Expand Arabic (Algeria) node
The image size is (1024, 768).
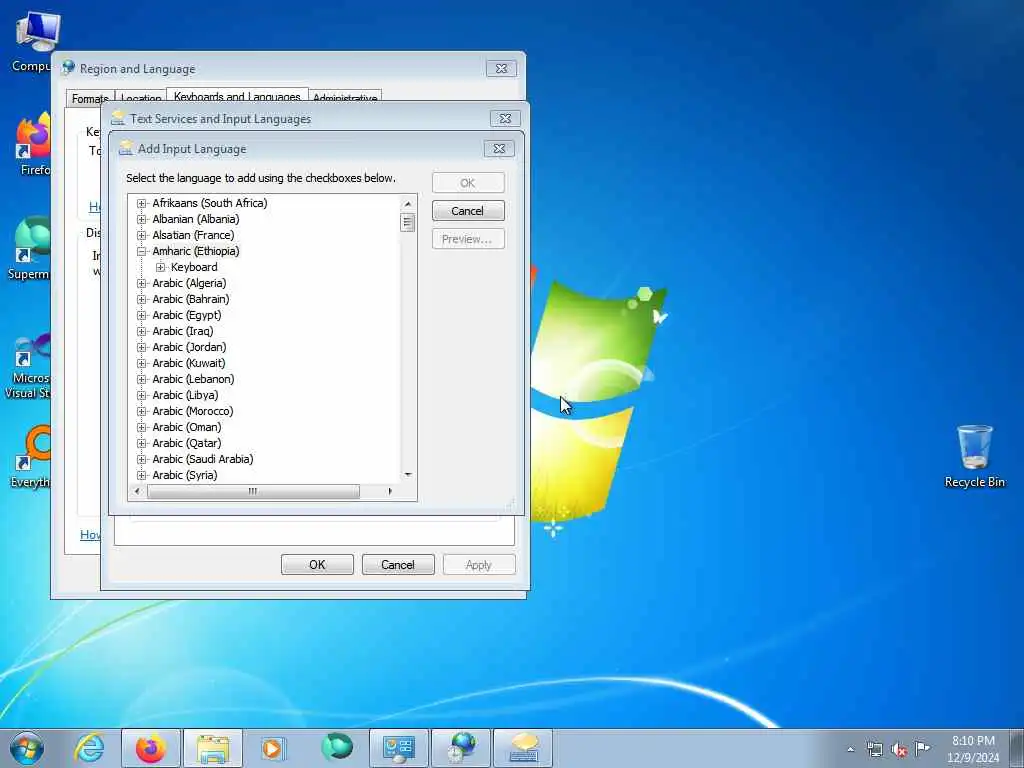tap(142, 283)
